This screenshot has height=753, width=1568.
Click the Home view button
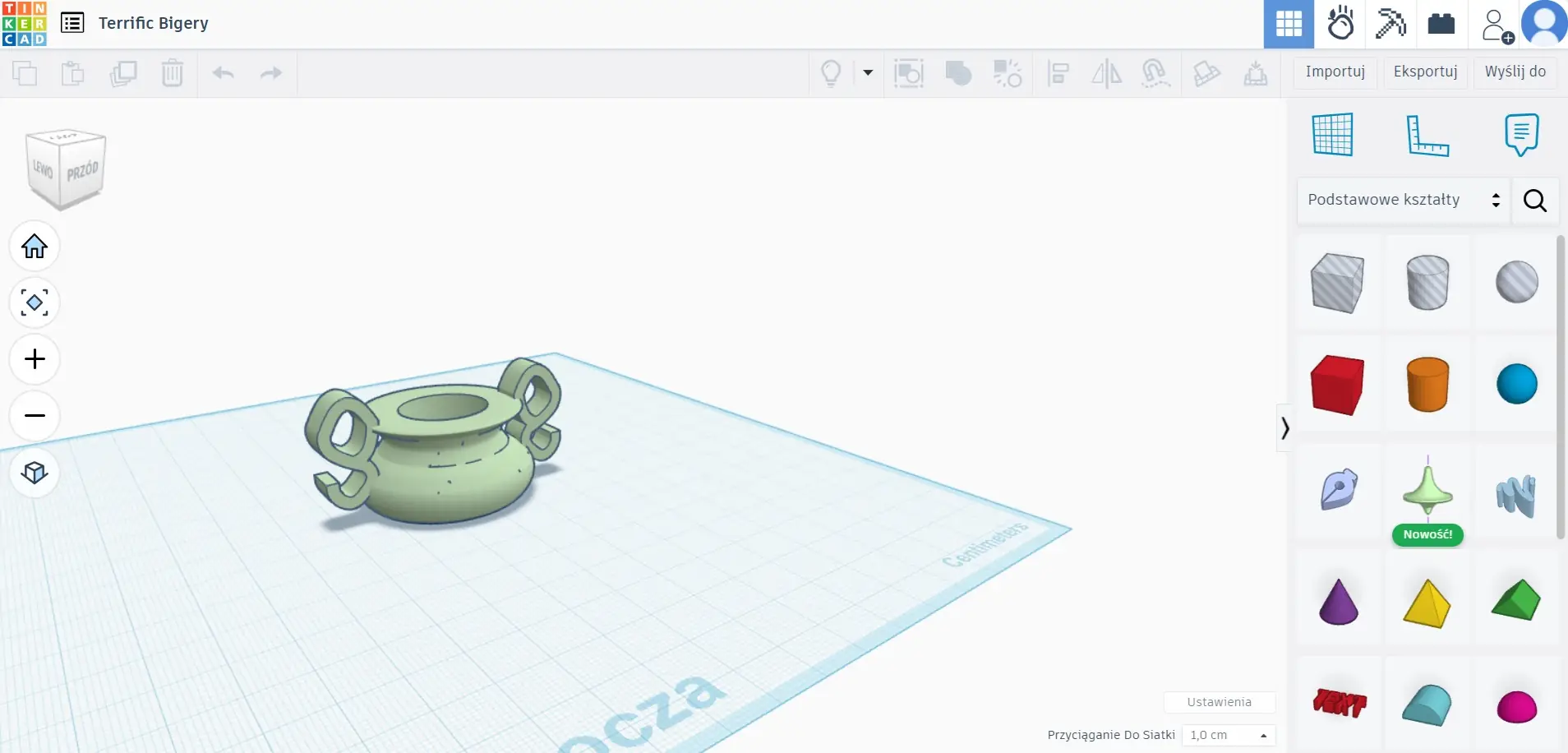[x=35, y=246]
